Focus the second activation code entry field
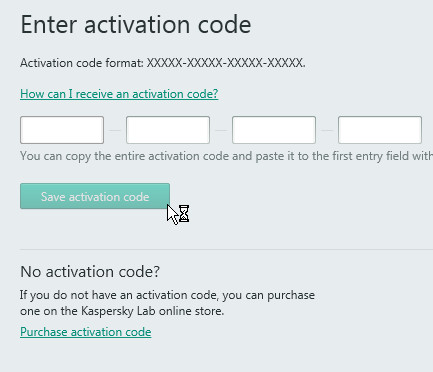433x372 pixels. 168,130
